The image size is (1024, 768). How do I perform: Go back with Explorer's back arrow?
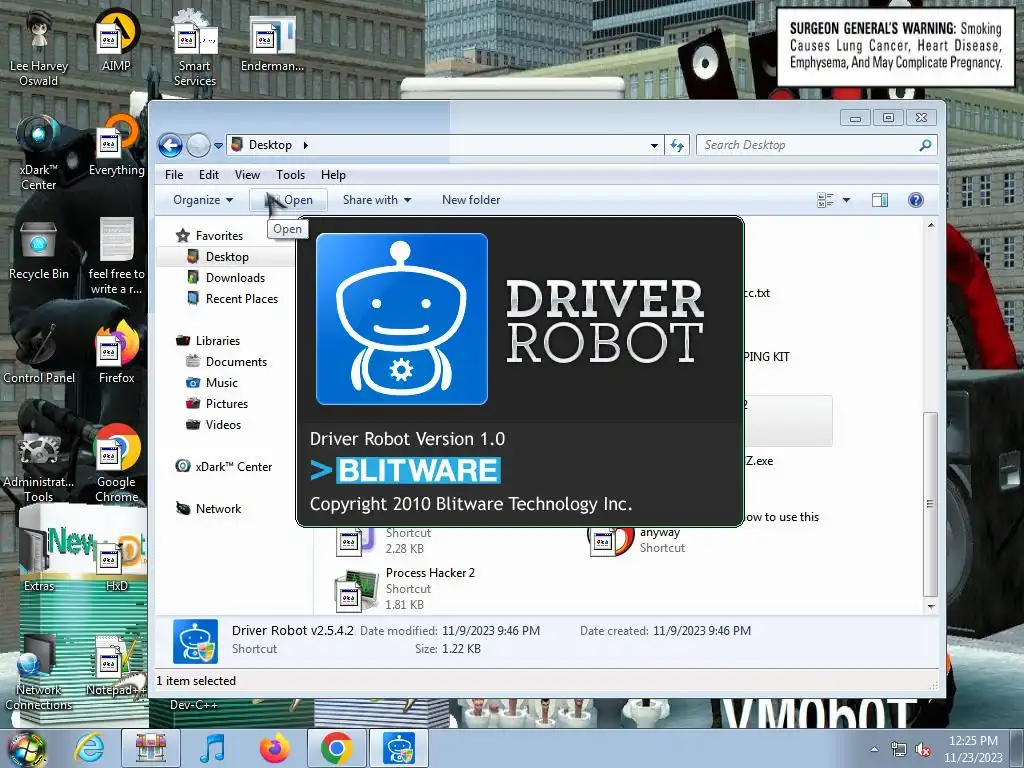(170, 145)
